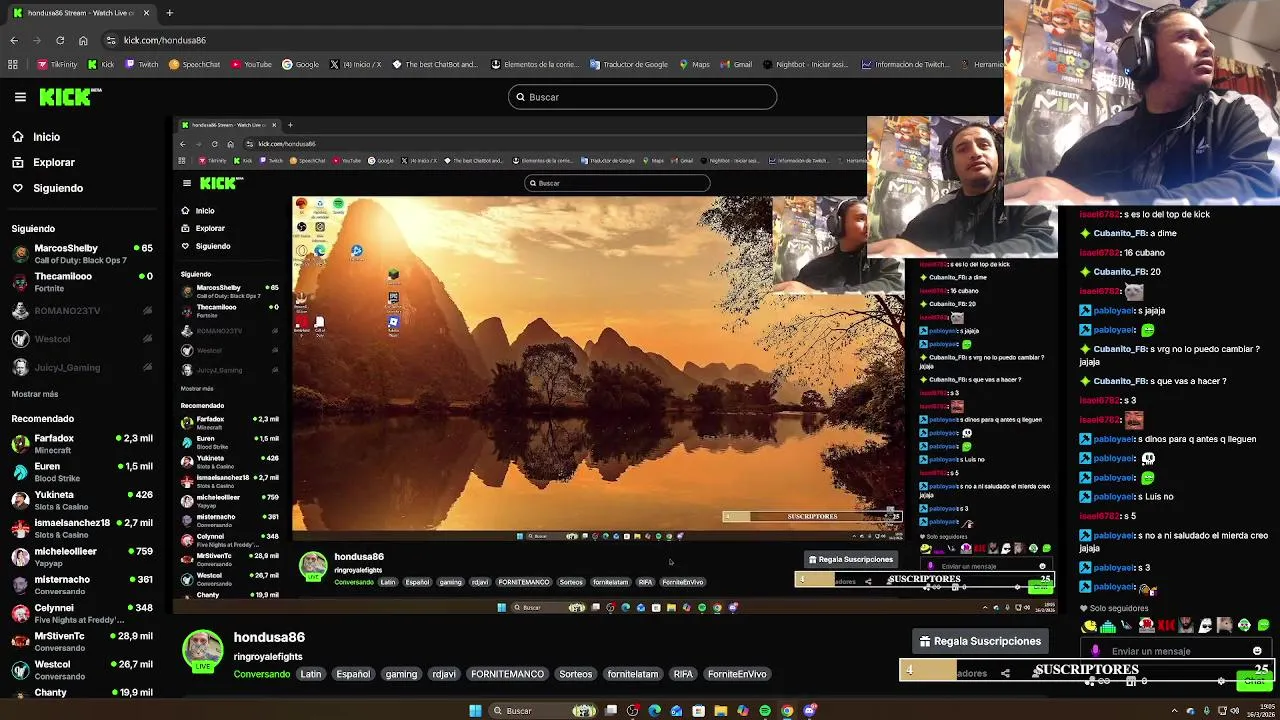This screenshot has height=720, width=1280.
Task: Insert the ghost with sunglasses emote
Action: pyautogui.click(x=1205, y=626)
